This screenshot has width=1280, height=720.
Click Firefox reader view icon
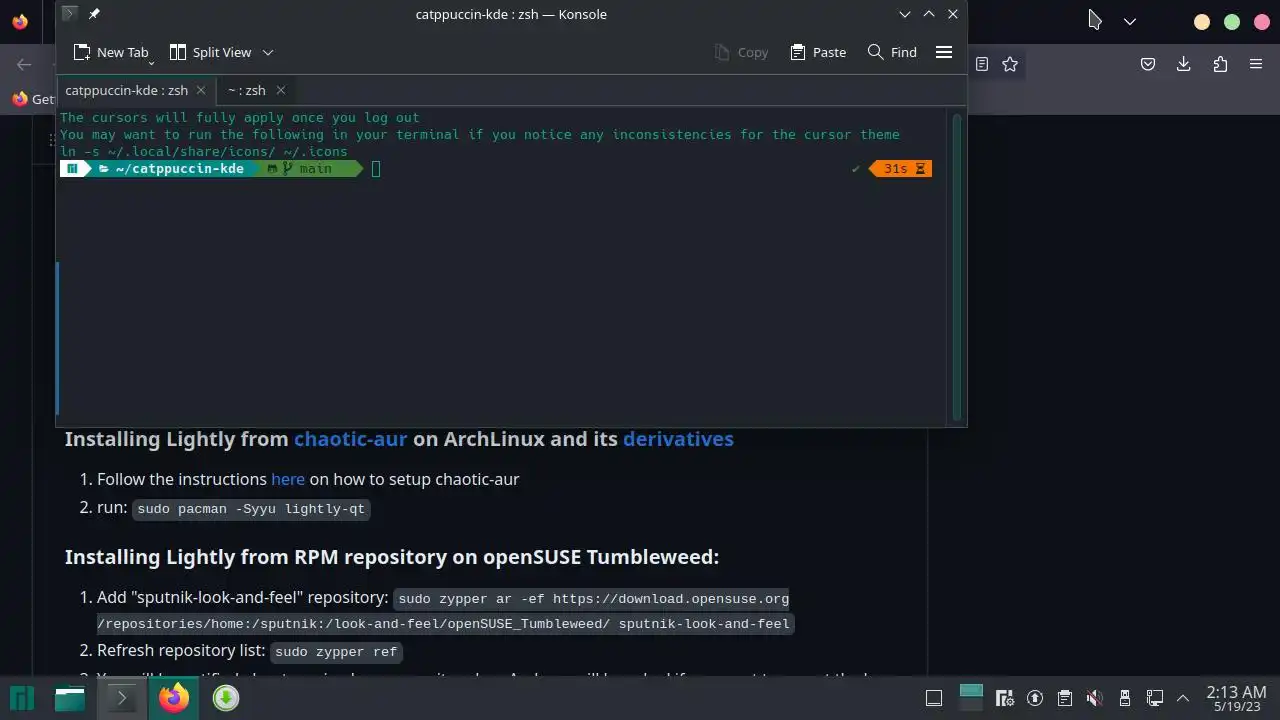(982, 64)
